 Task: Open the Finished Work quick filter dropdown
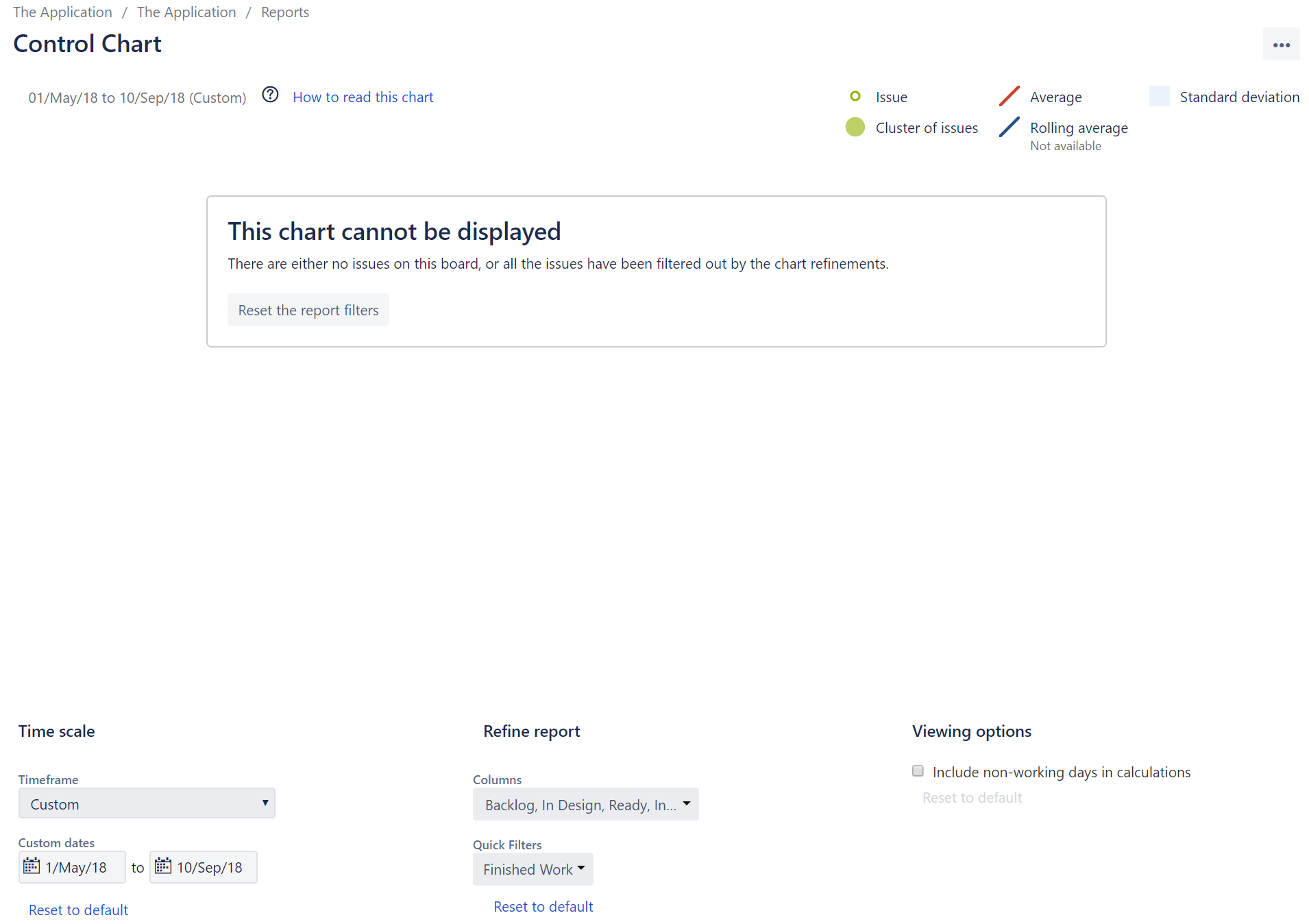533,869
